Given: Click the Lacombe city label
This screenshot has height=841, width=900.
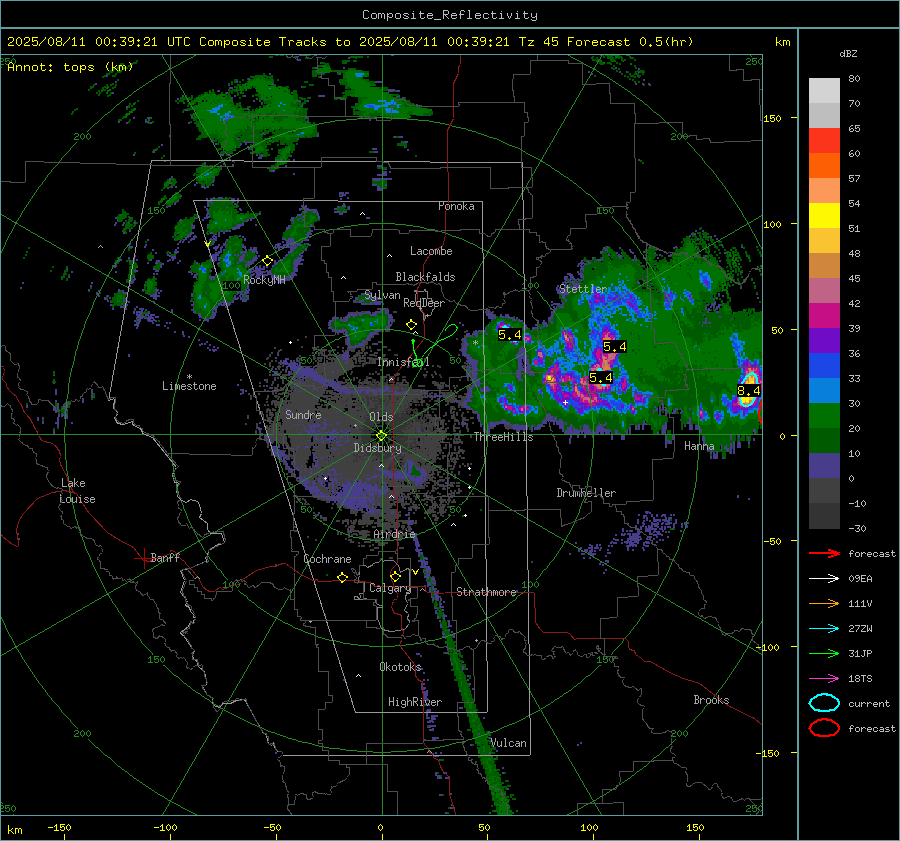Looking at the screenshot, I should (x=431, y=251).
